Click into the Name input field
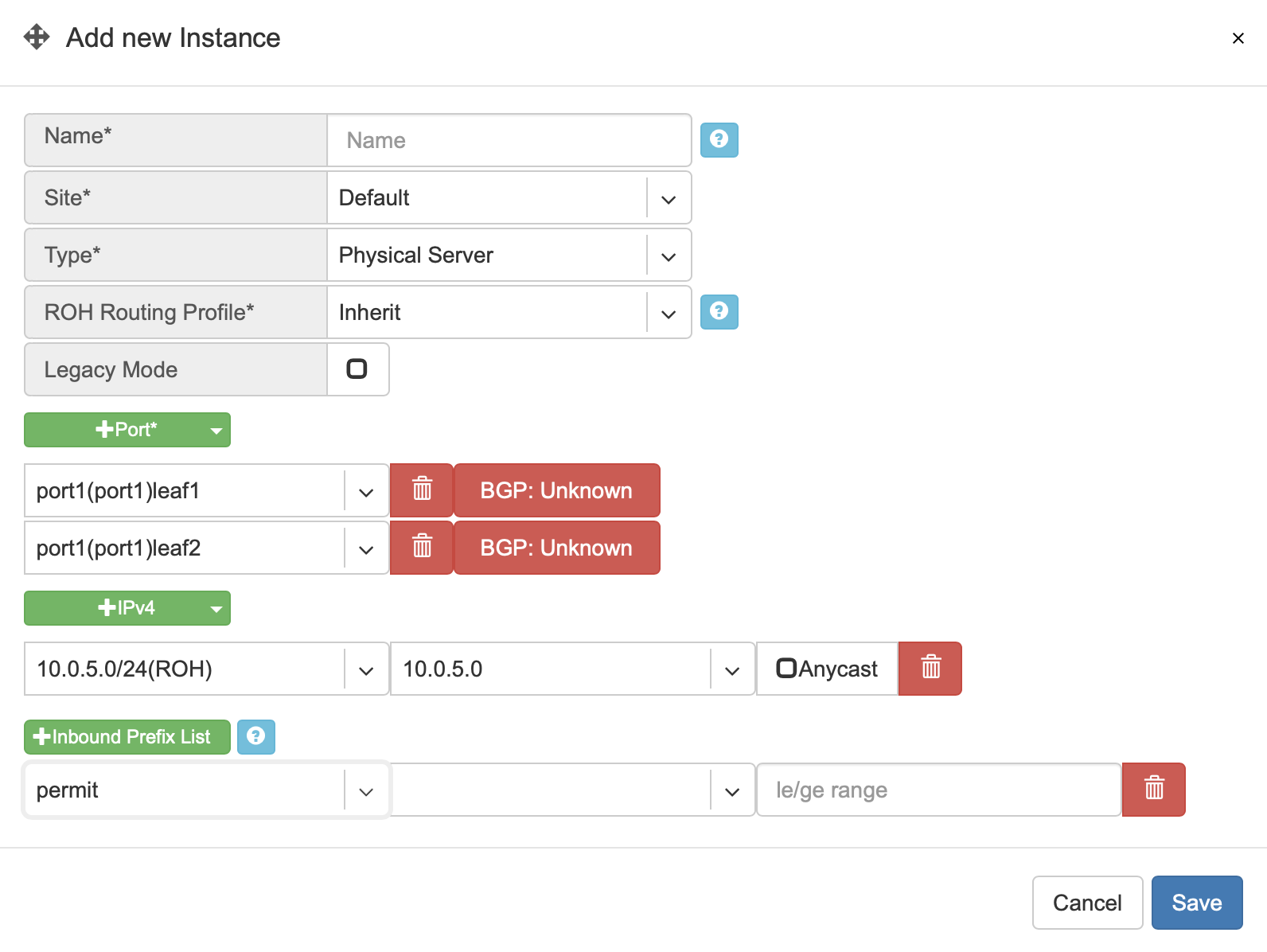This screenshot has height=952, width=1267. coord(509,140)
